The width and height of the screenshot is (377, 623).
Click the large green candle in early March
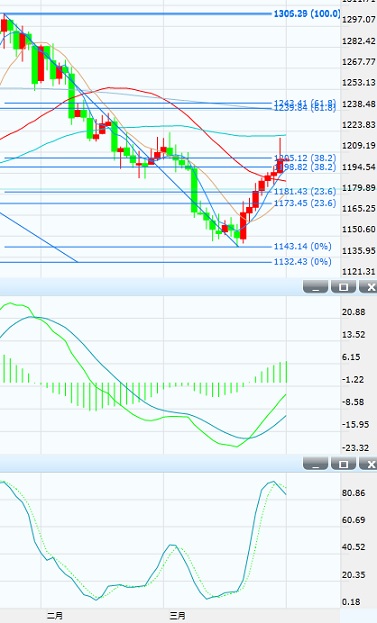coord(194,190)
